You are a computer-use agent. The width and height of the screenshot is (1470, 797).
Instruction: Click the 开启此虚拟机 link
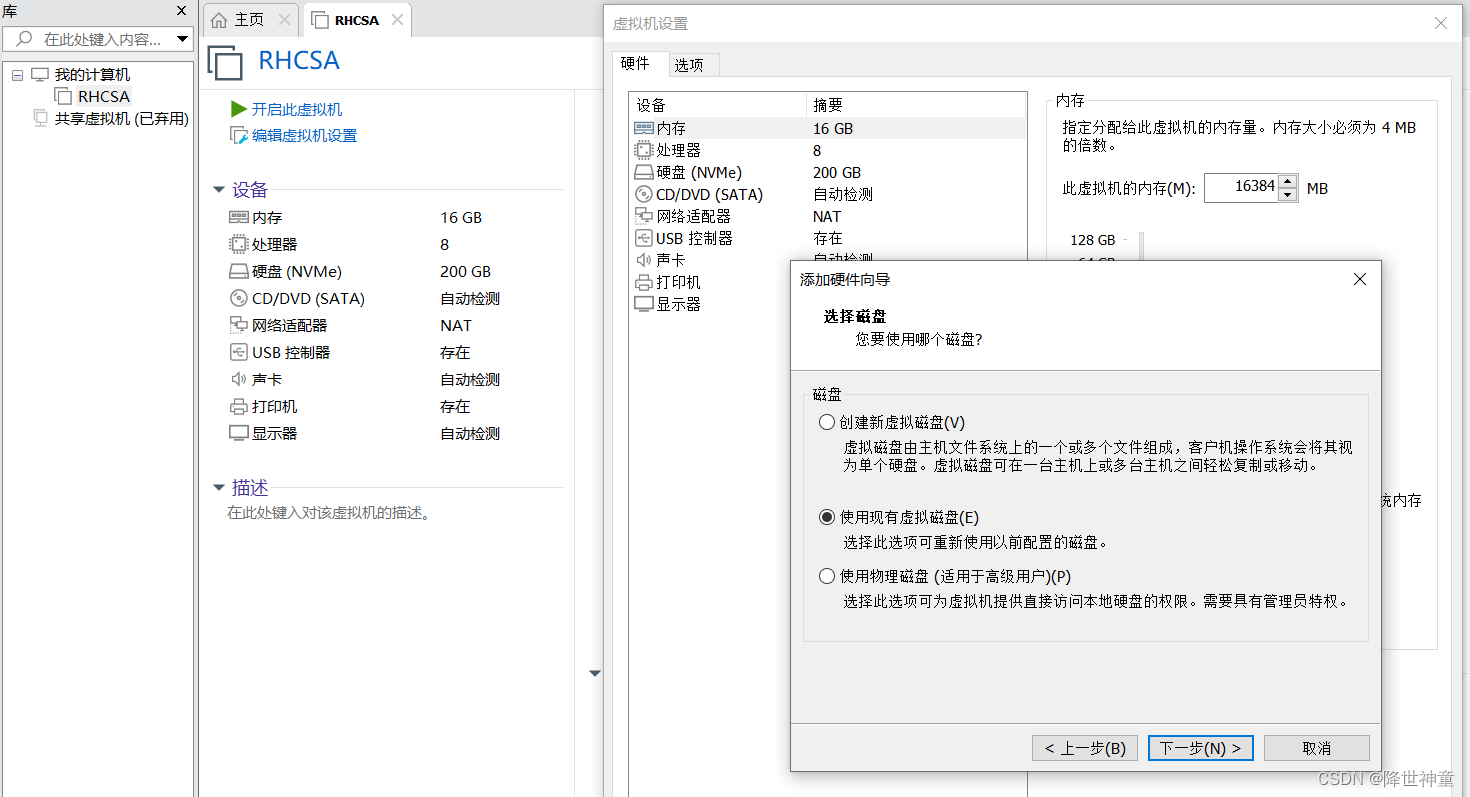pos(297,109)
